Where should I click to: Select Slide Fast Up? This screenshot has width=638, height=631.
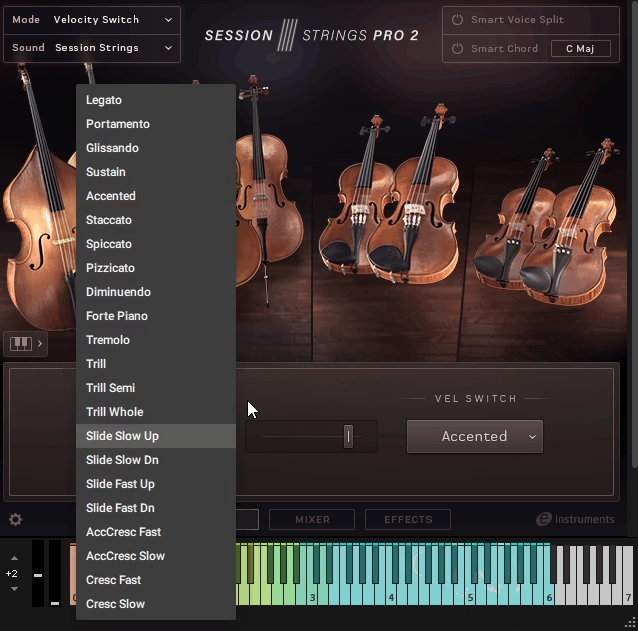[x=156, y=484]
